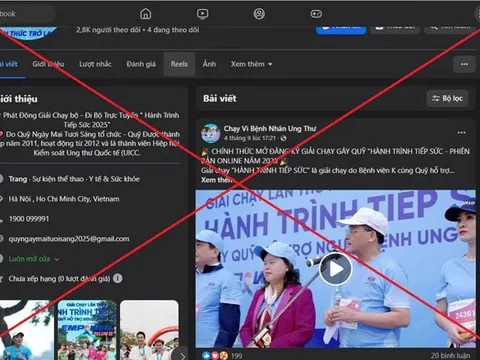Open the post timestamp 4 tháng 9

tap(250, 138)
